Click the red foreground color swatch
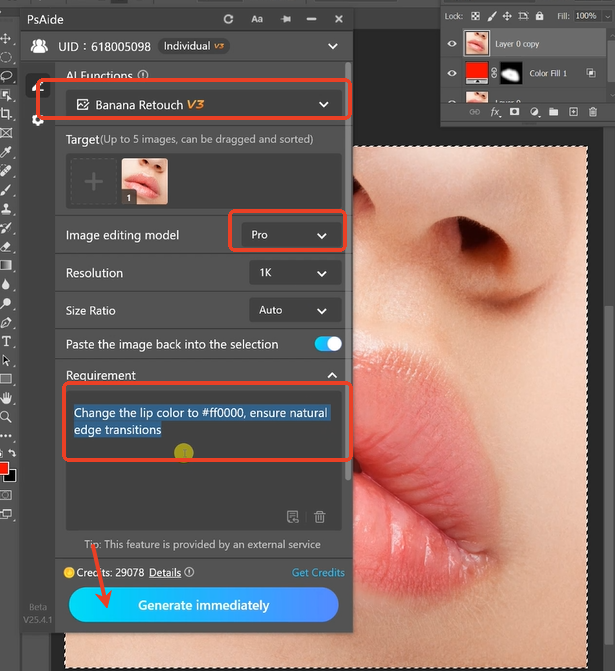This screenshot has width=615, height=671. 4,469
